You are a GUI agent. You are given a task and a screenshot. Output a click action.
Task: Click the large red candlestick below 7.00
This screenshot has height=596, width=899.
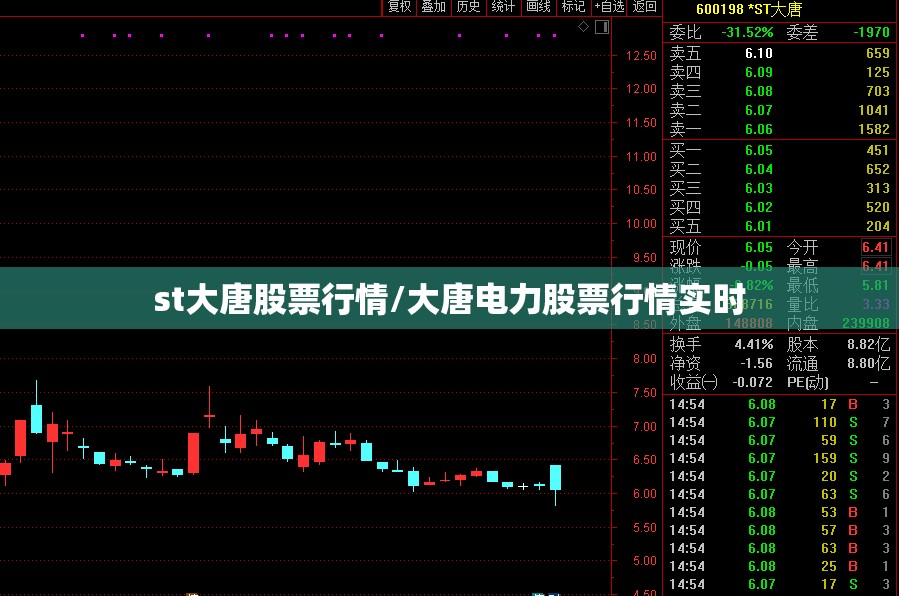(194, 453)
